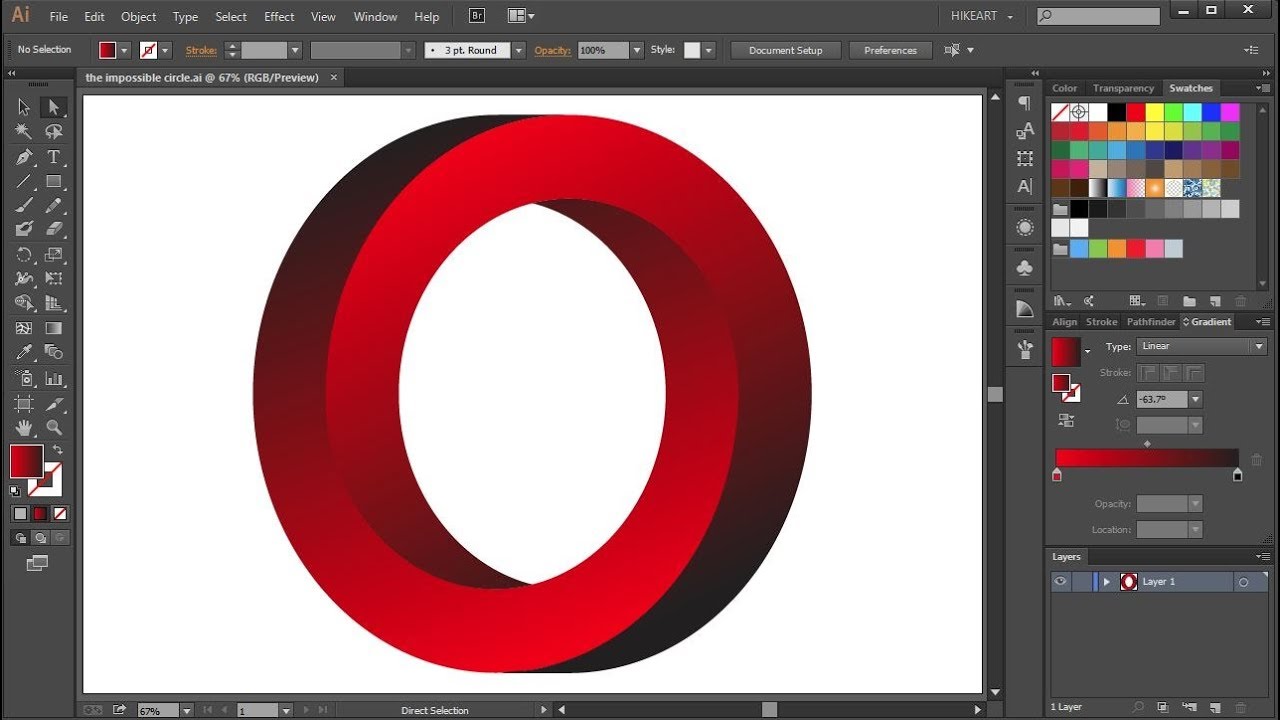The width and height of the screenshot is (1280, 720).
Task: Click the right black gradient stop
Action: pos(1238,475)
